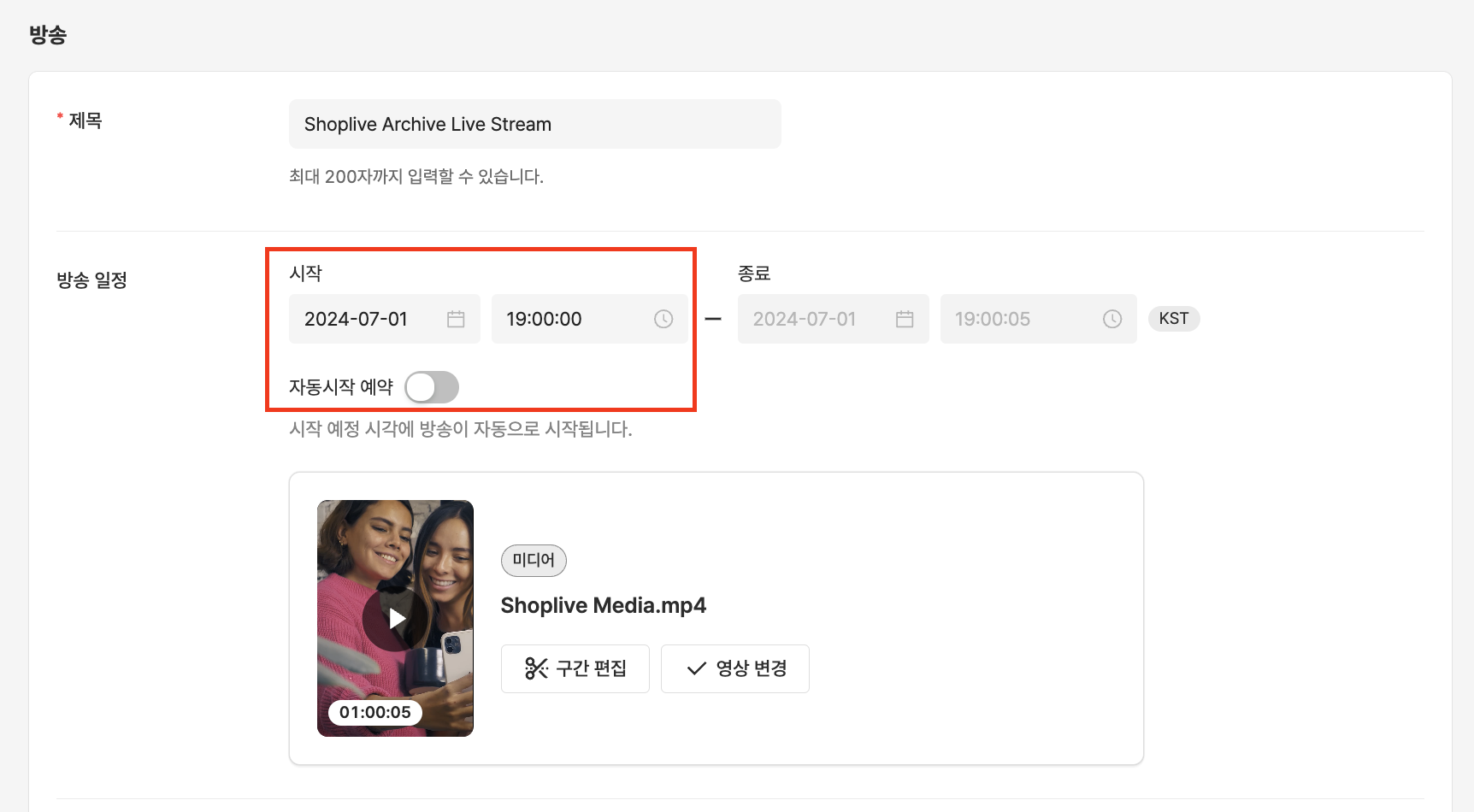This screenshot has width=1474, height=812.
Task: Click the 종료 label
Action: pos(754,274)
